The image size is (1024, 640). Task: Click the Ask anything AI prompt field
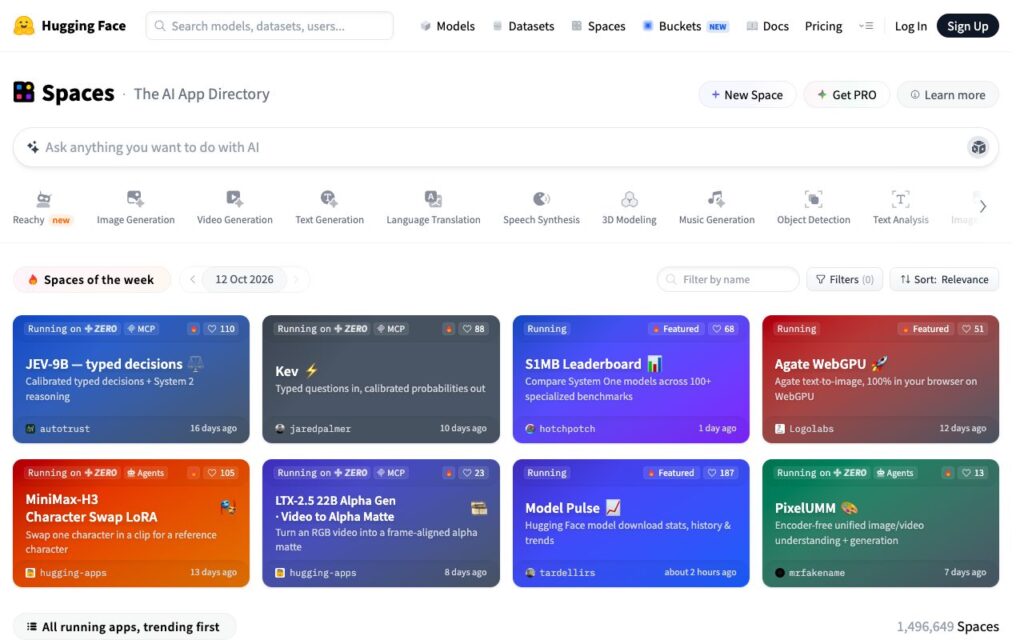coord(505,148)
